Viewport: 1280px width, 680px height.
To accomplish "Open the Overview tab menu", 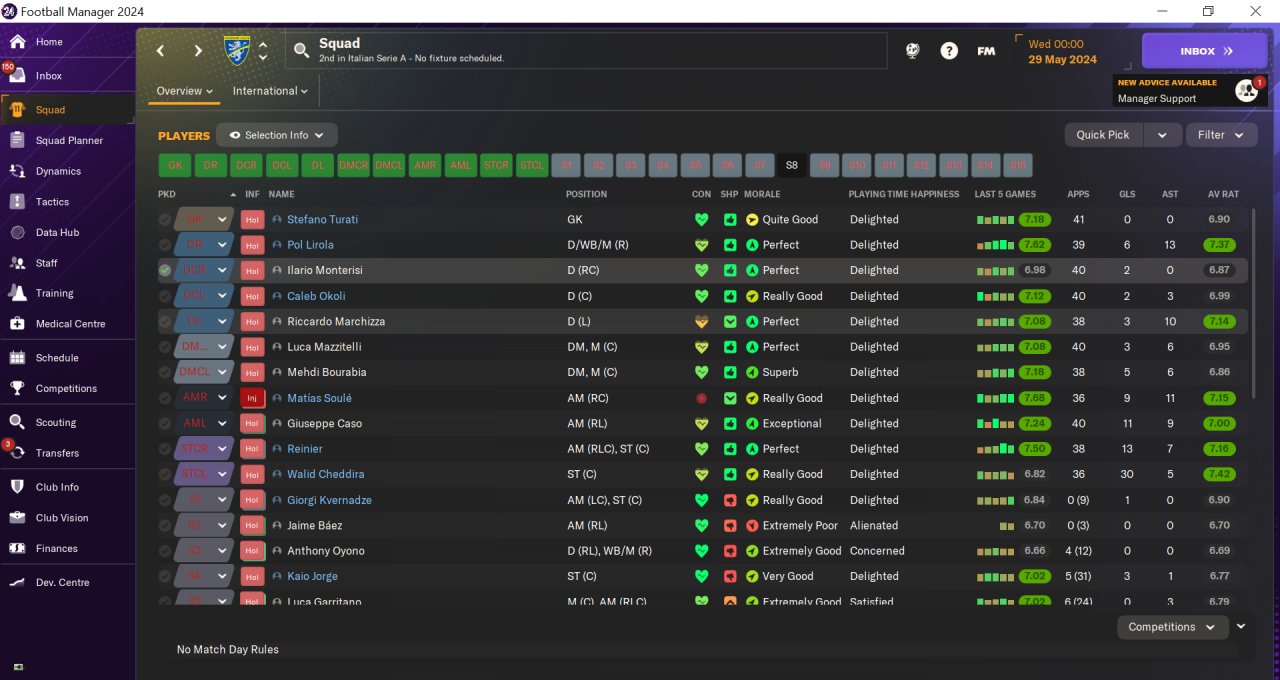I will [185, 91].
